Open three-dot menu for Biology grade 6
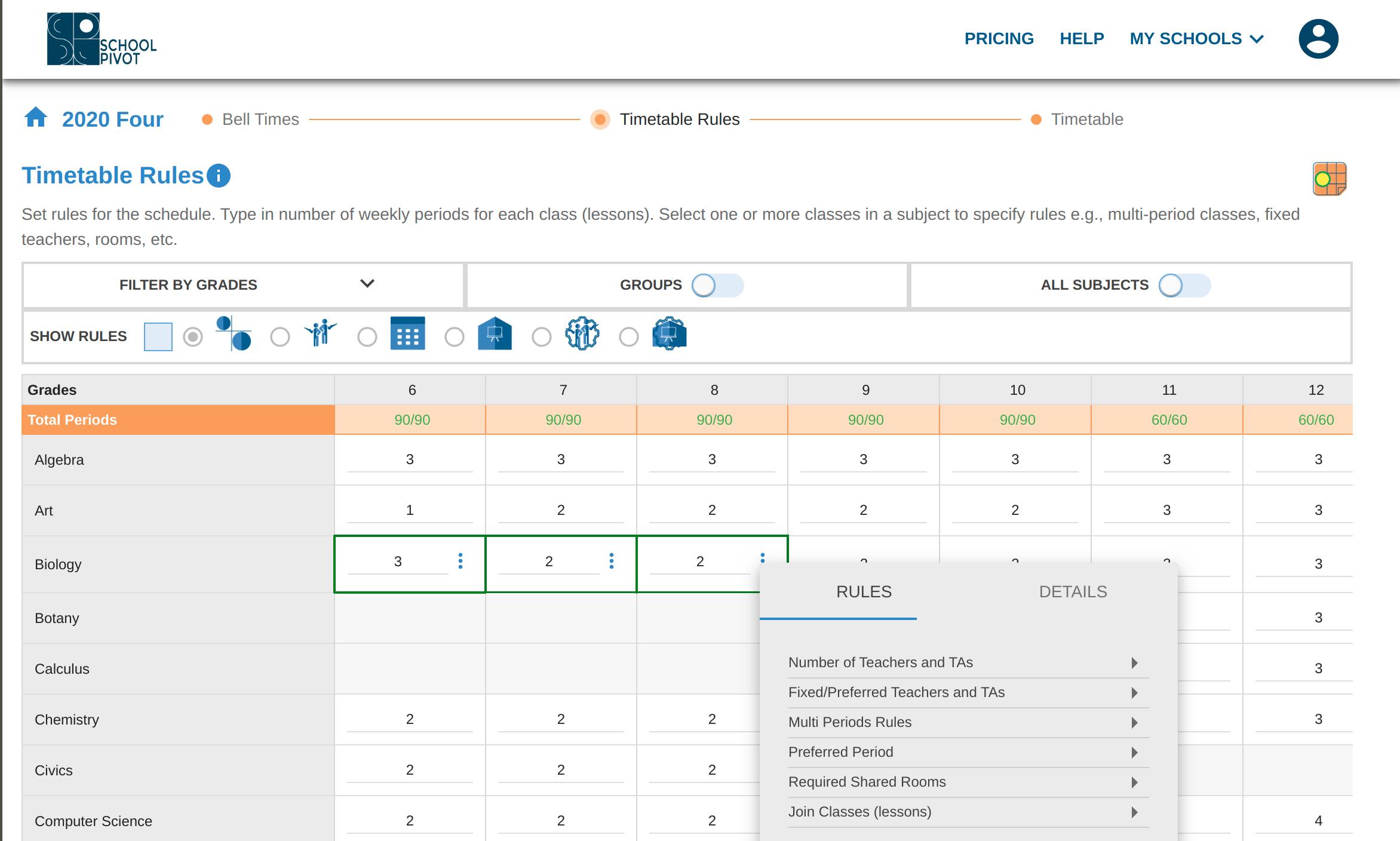 pos(460,561)
